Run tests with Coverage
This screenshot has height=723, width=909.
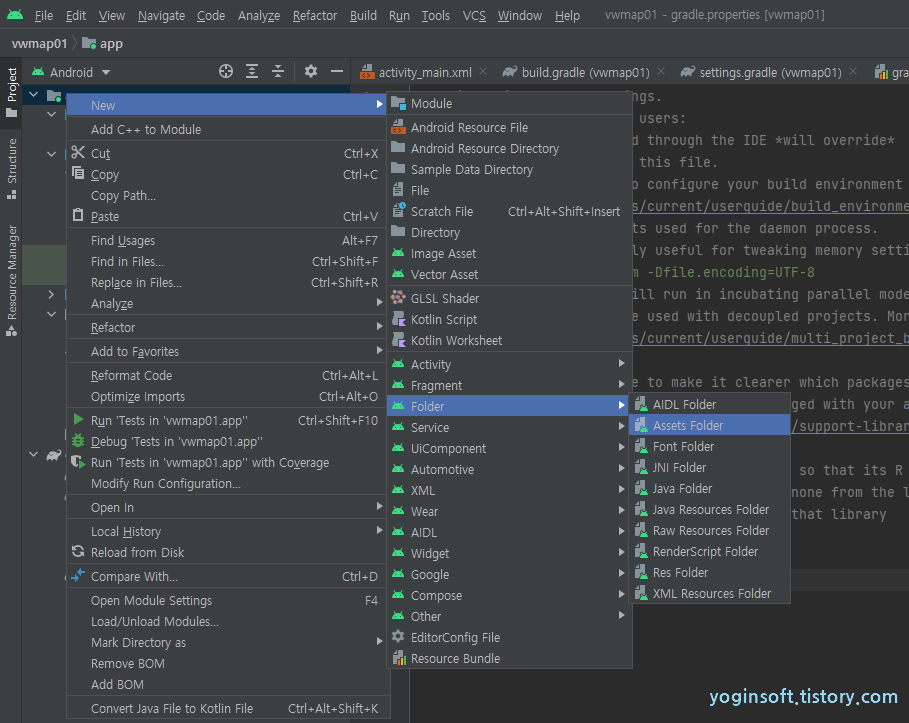(226, 462)
